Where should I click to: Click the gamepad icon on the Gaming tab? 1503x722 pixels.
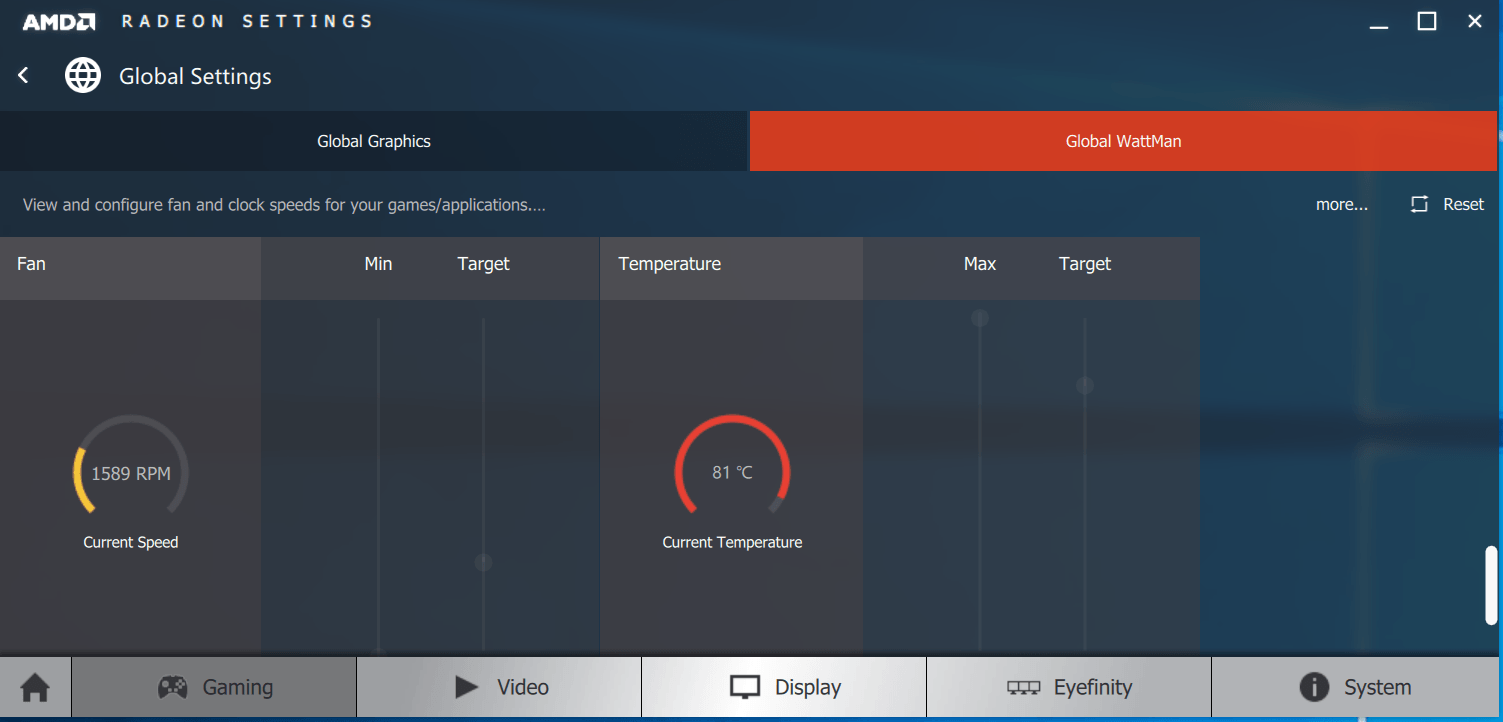click(x=173, y=687)
